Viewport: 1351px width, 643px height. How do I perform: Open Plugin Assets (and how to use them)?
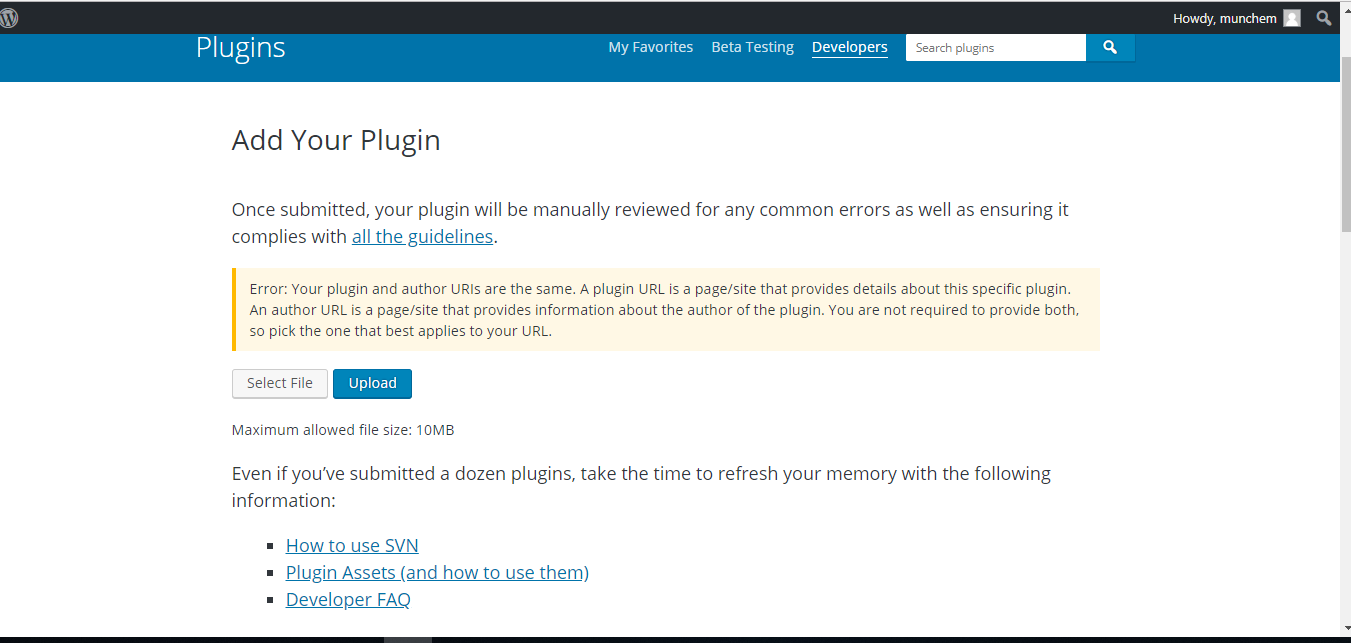point(437,572)
